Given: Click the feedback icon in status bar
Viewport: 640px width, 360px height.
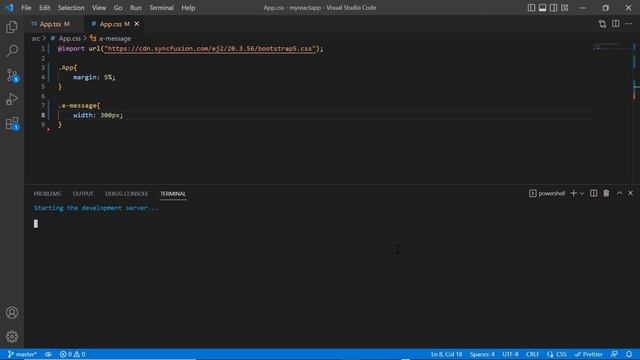Looking at the screenshot, I should pos(614,354).
